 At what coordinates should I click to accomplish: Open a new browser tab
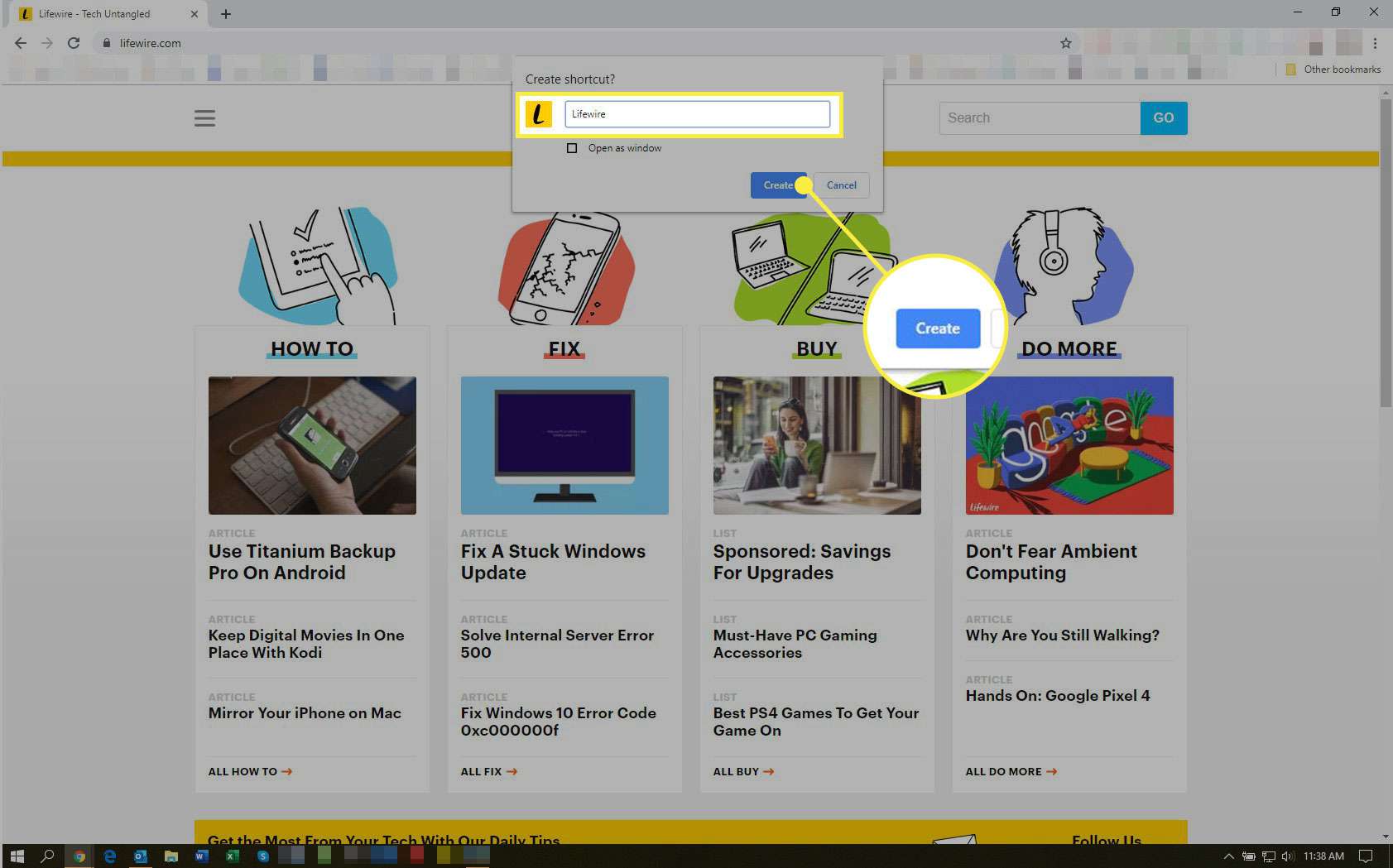click(226, 14)
